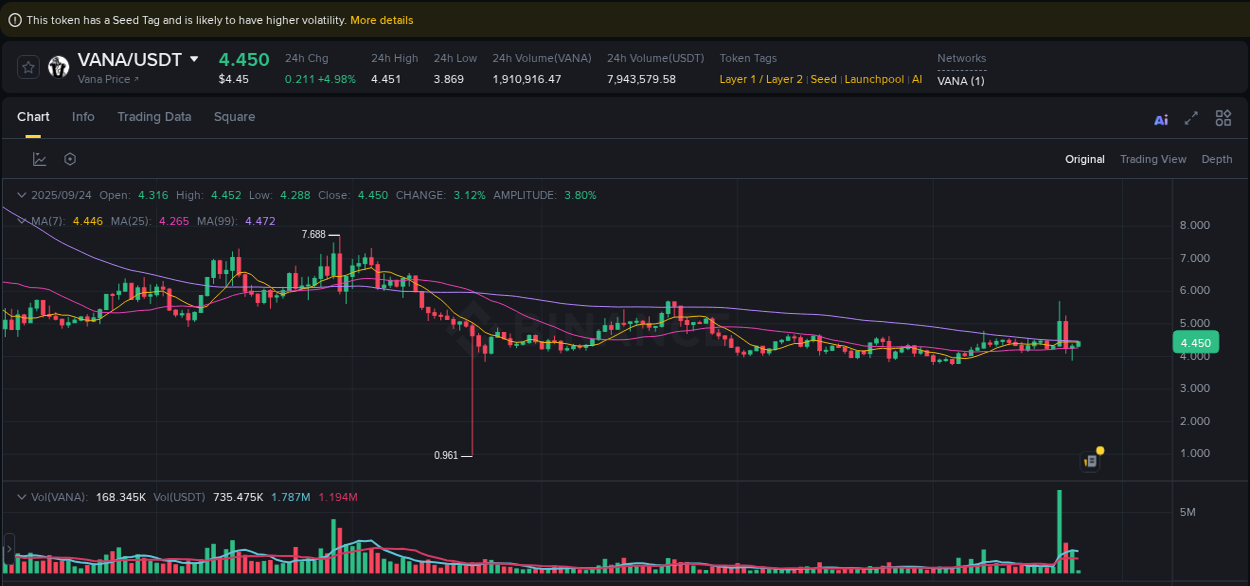1250x586 pixels.
Task: Open the VANA/USDT pair dropdown
Action: (196, 59)
